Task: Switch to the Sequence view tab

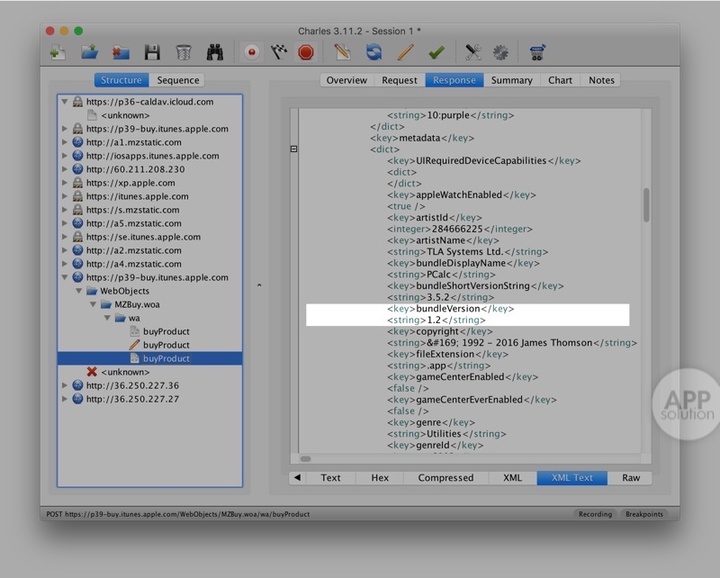Action: (x=178, y=80)
